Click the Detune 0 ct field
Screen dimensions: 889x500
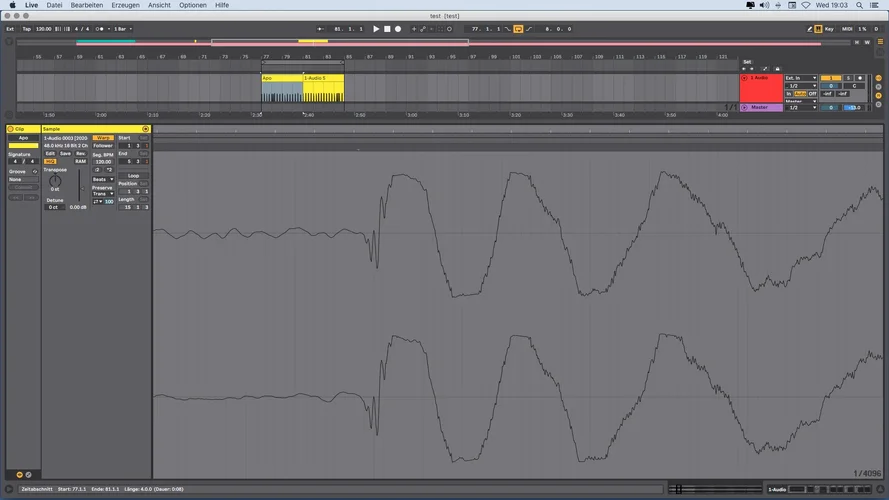pos(54,207)
